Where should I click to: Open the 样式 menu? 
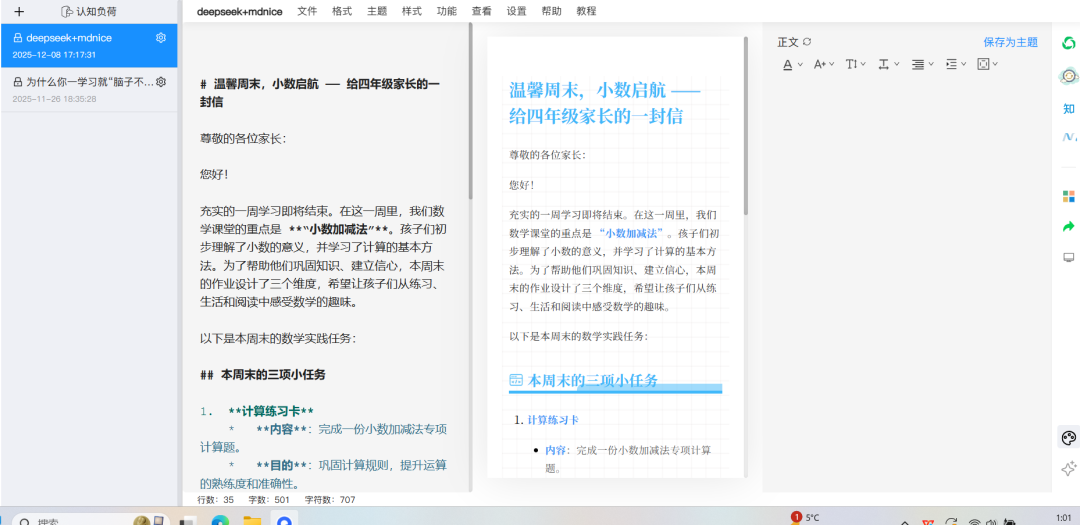tap(412, 11)
